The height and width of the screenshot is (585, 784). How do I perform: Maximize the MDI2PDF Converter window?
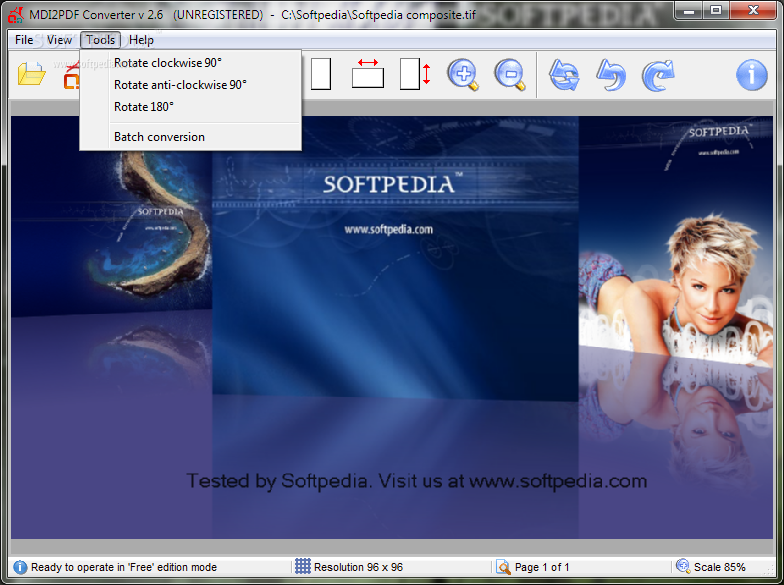coord(716,10)
